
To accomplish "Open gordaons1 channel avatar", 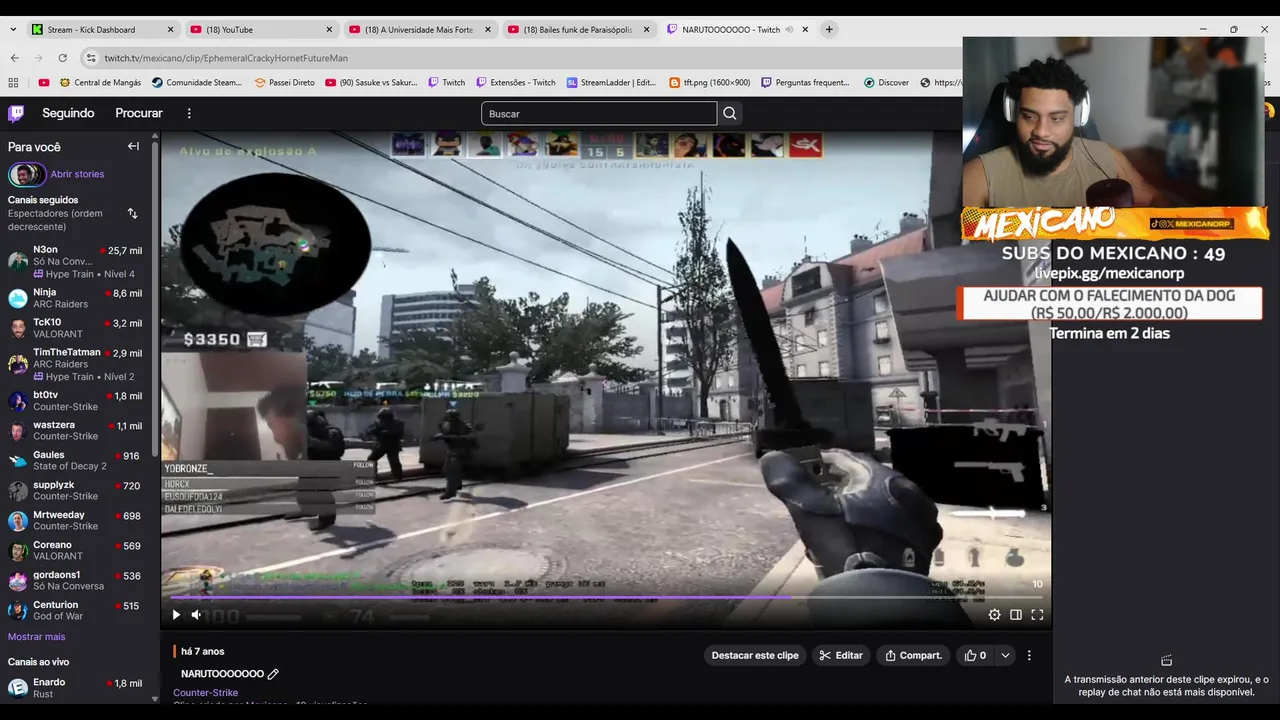I will (18, 581).
